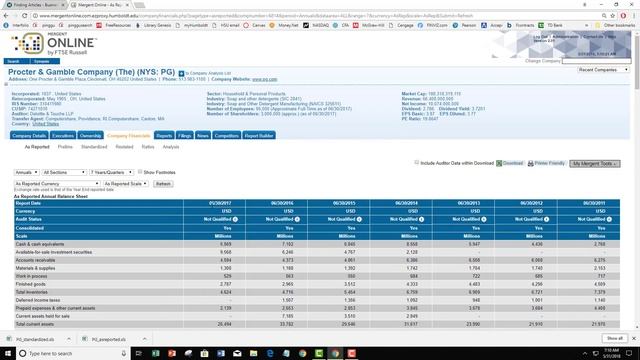This screenshot has height=360, width=640.
Task: Click Printer Friendly link
Action: point(549,163)
